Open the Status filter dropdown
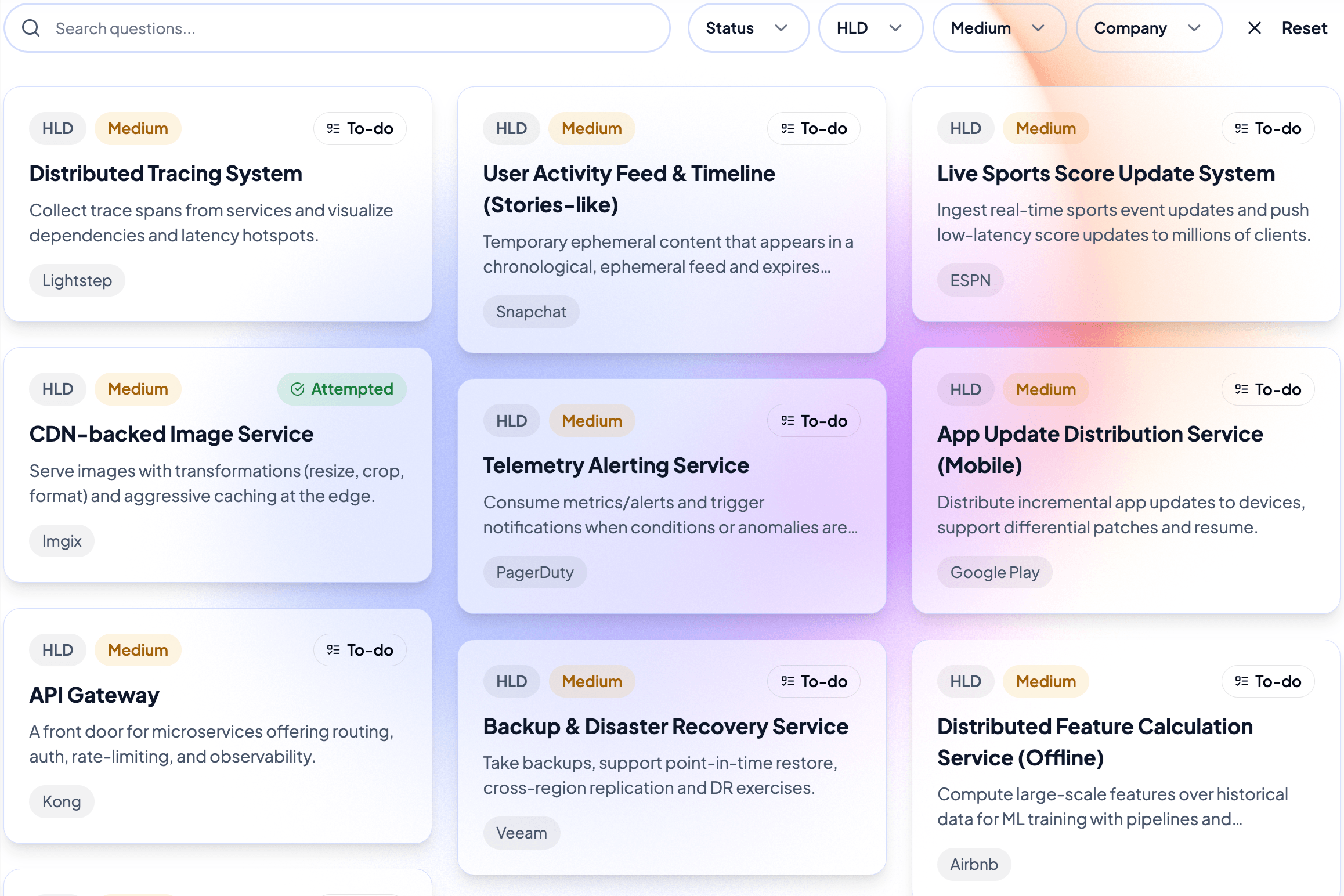The width and height of the screenshot is (1344, 896). pyautogui.click(x=749, y=28)
